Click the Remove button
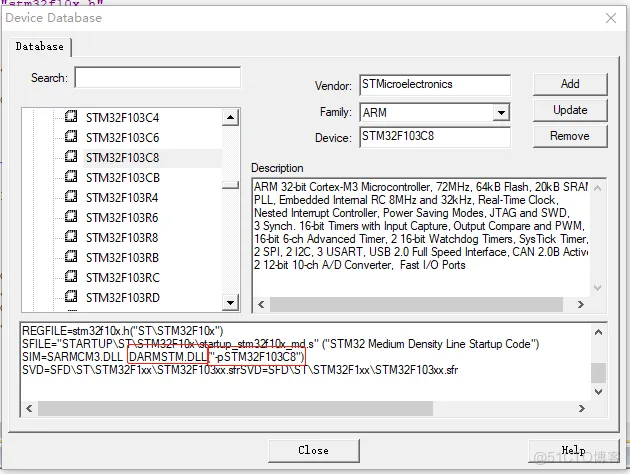The width and height of the screenshot is (630, 474). [570, 136]
